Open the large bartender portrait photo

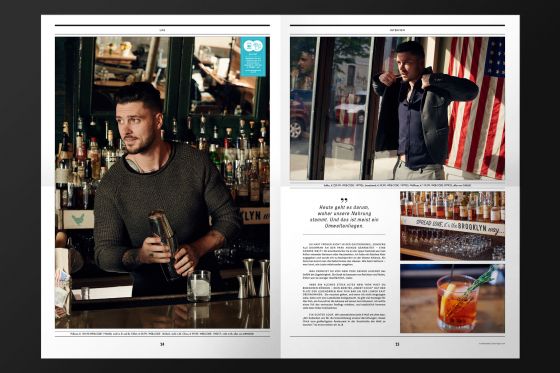(162, 182)
